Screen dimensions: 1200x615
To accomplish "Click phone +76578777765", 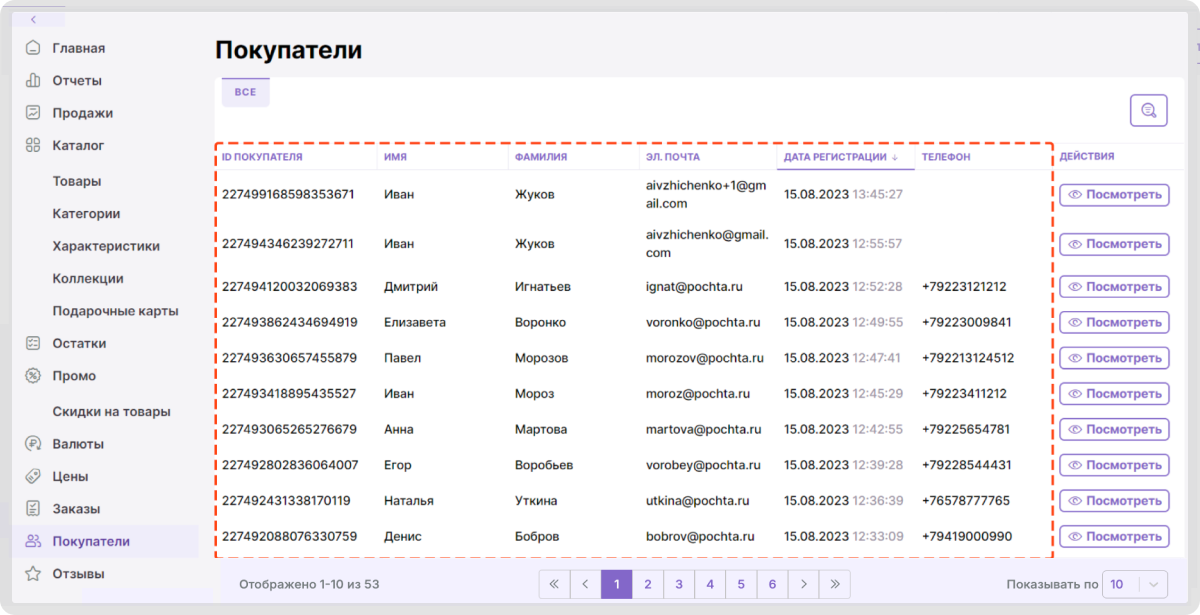I will coord(966,501).
